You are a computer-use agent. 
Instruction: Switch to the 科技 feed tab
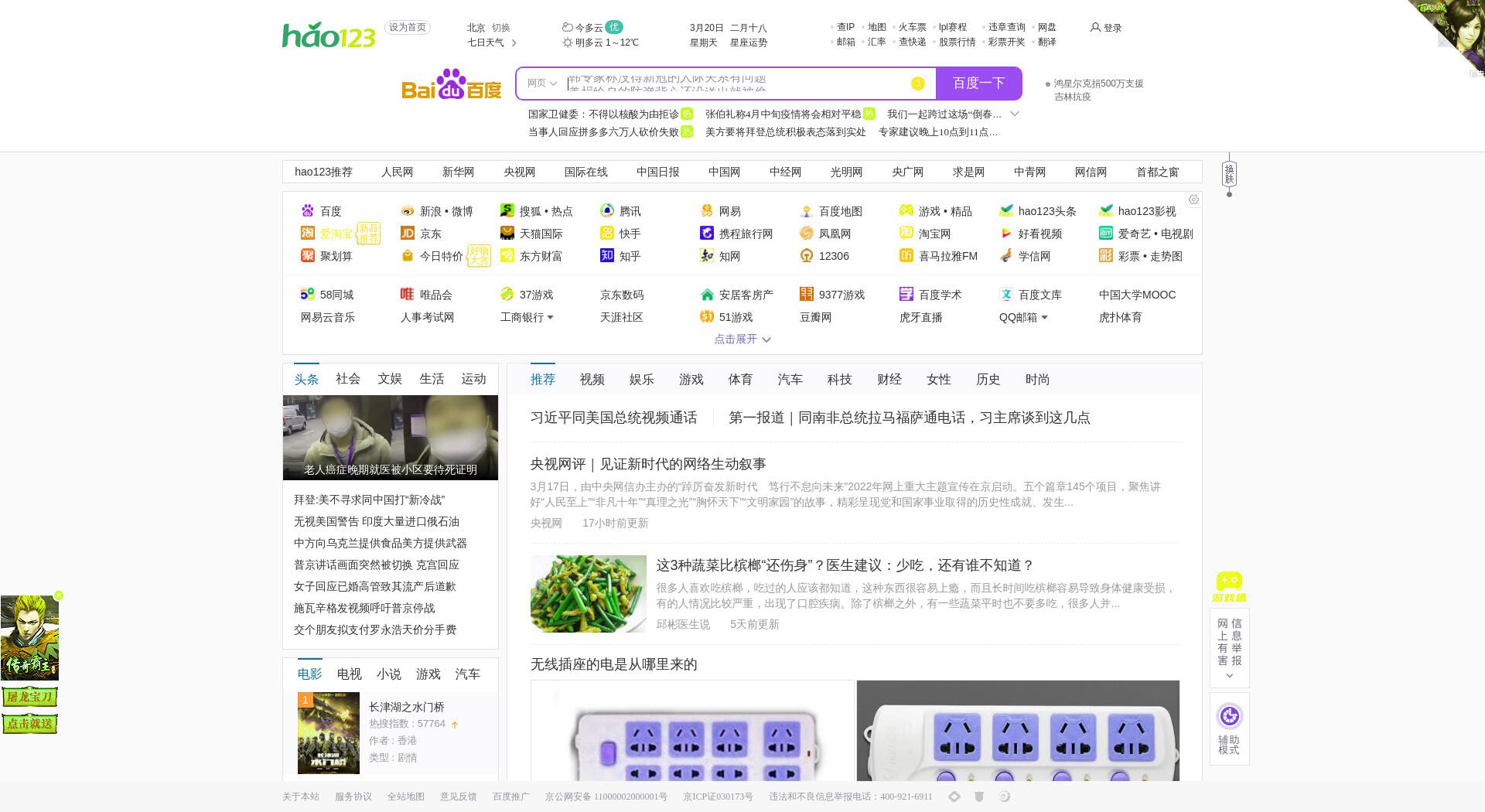[x=840, y=379]
